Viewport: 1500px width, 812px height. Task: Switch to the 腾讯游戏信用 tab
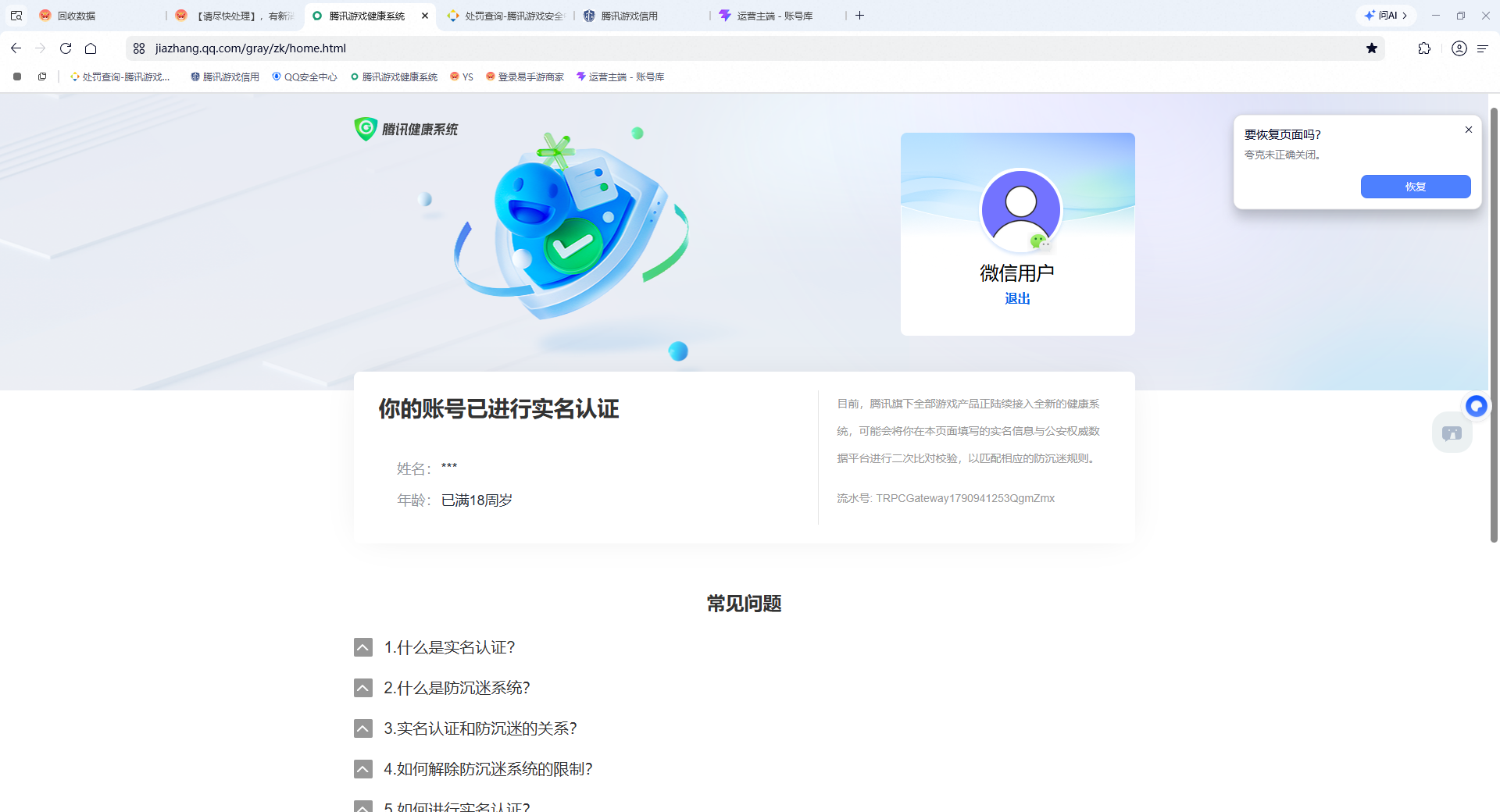[642, 16]
